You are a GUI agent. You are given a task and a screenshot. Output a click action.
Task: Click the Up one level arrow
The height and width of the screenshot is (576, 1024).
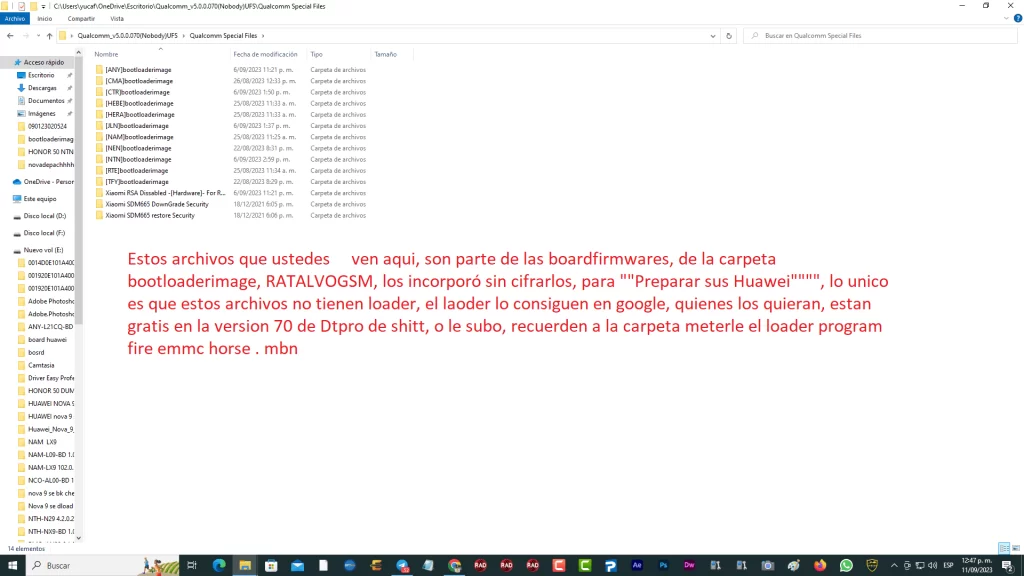point(49,36)
